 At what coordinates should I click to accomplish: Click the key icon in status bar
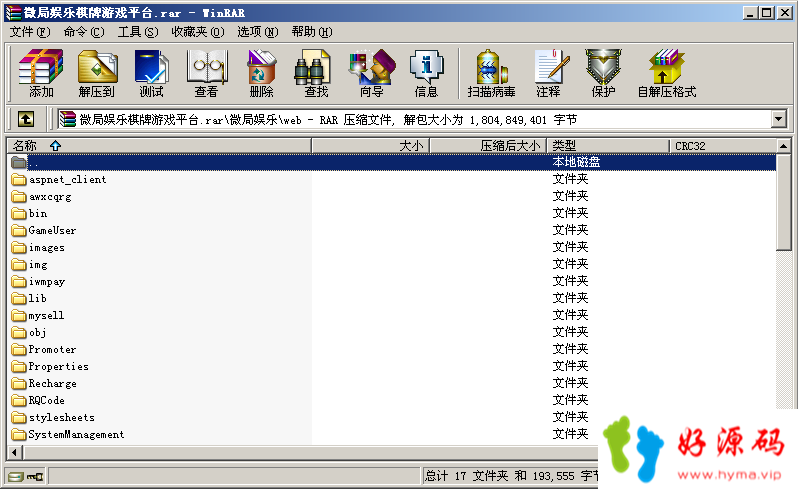click(35, 476)
